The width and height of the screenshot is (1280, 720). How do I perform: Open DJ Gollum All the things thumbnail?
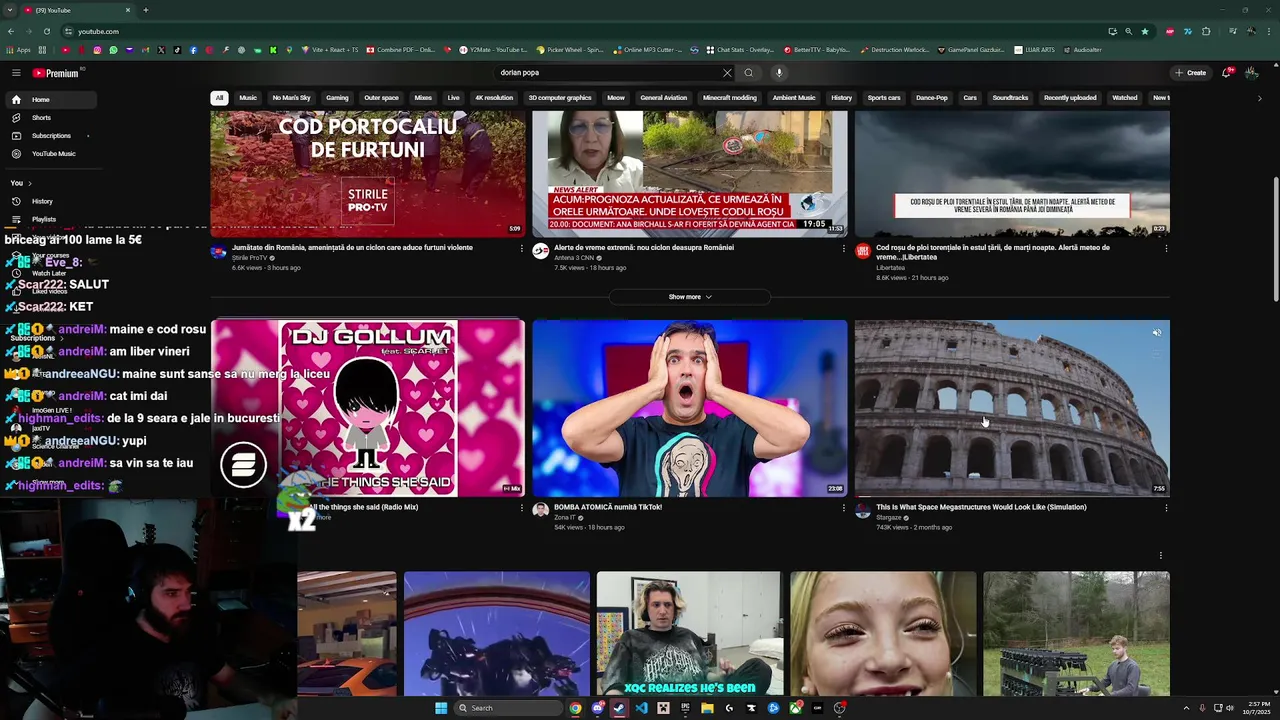pyautogui.click(x=367, y=408)
